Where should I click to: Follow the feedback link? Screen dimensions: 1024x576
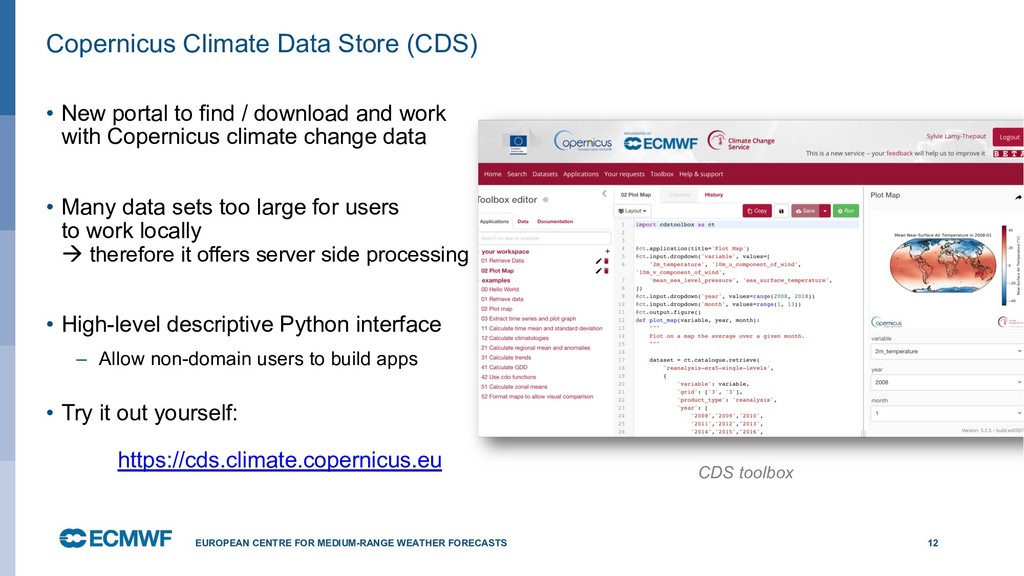(899, 153)
